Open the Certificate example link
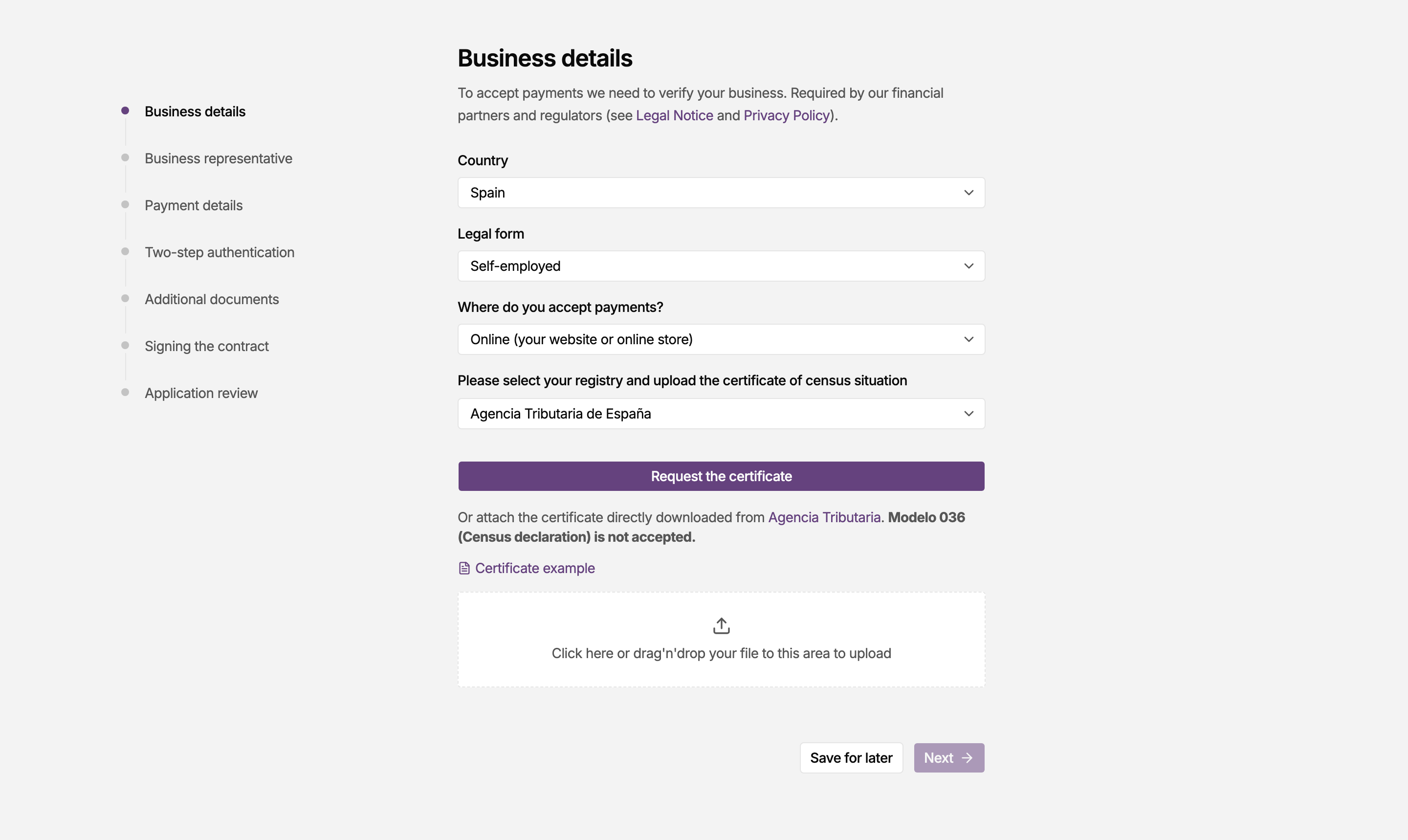This screenshot has height=840, width=1408. click(x=535, y=568)
